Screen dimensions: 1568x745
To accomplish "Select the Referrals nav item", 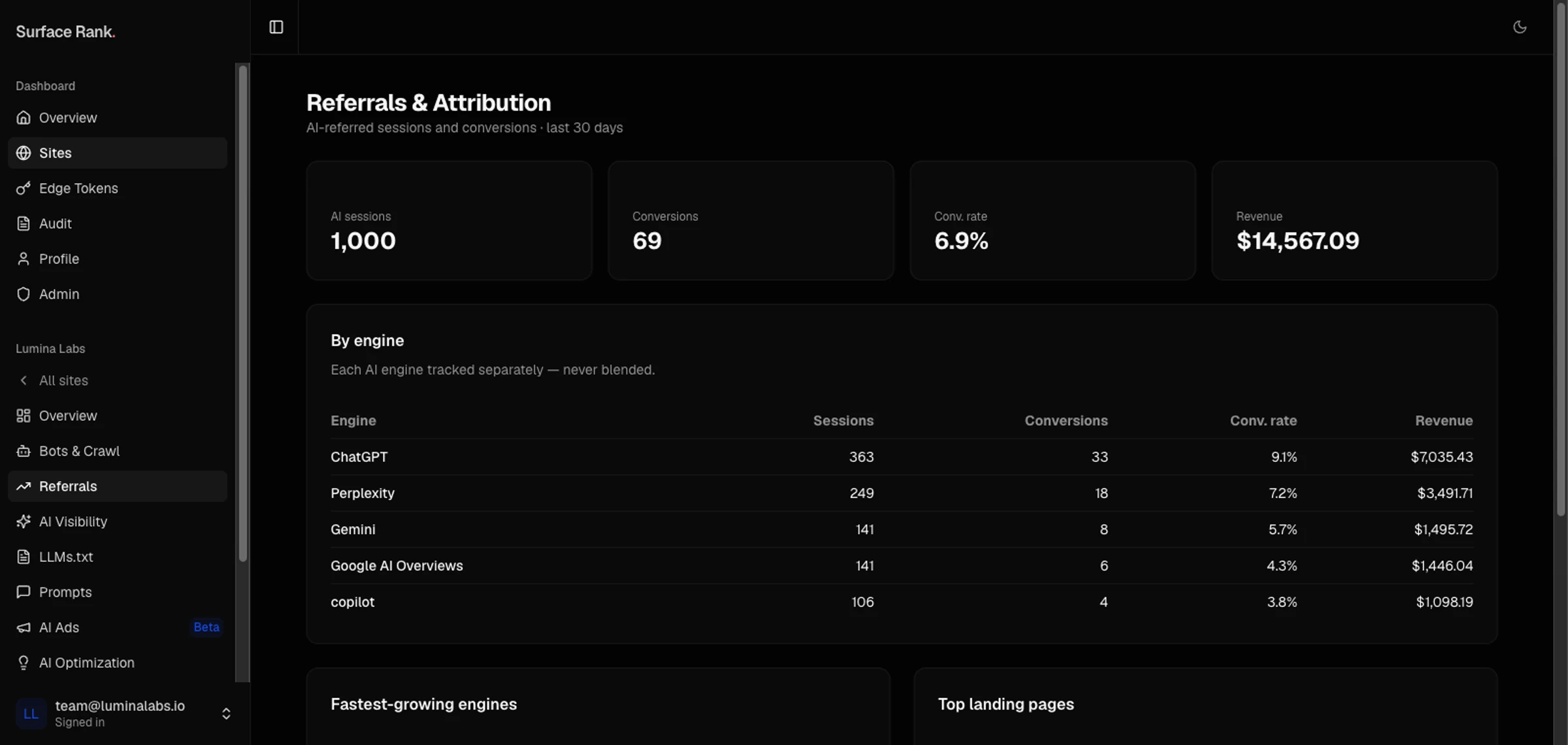I will coord(118,486).
